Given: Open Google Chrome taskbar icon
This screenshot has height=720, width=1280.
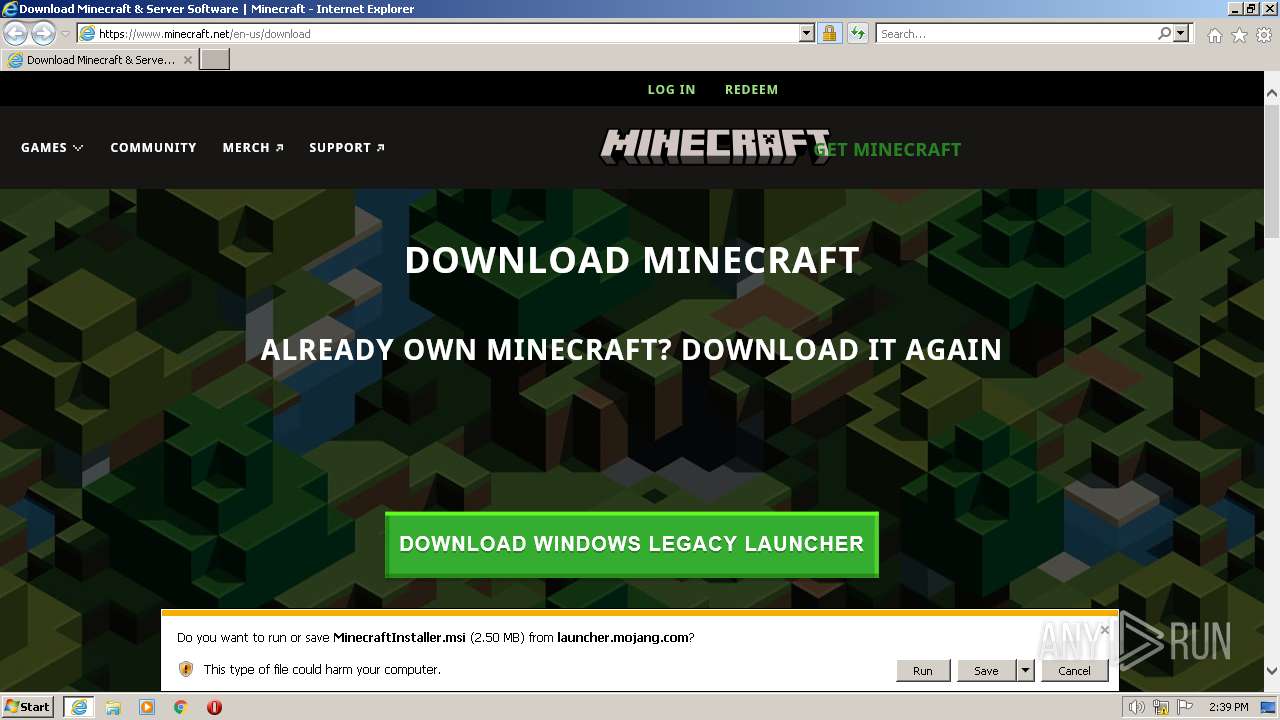Looking at the screenshot, I should click(181, 707).
